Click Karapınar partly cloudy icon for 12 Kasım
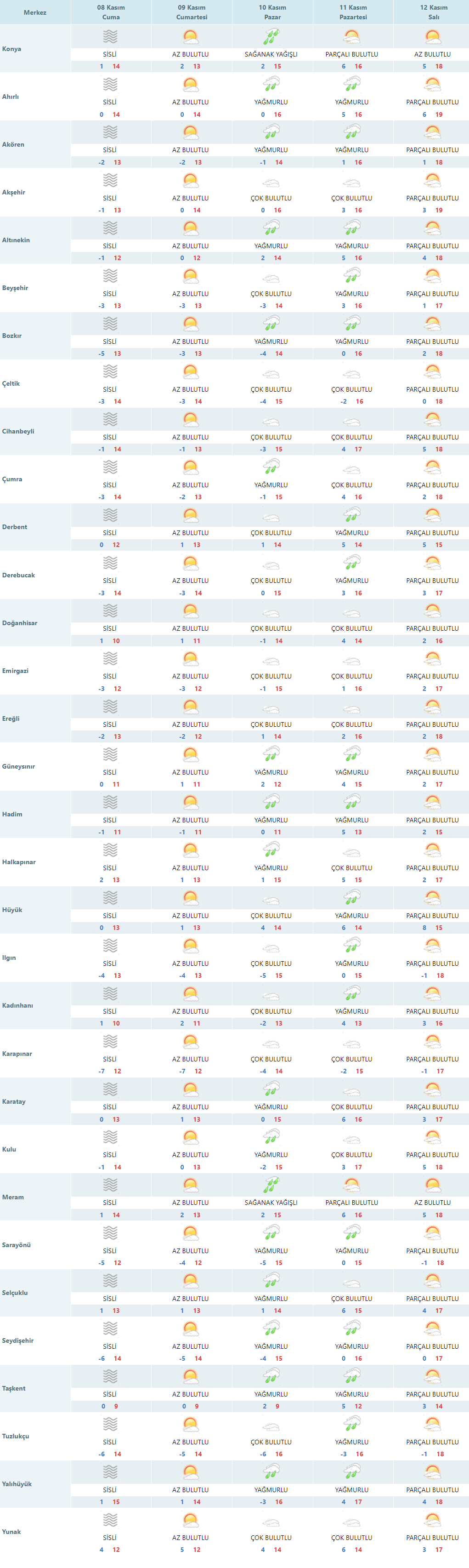 coord(433,1042)
